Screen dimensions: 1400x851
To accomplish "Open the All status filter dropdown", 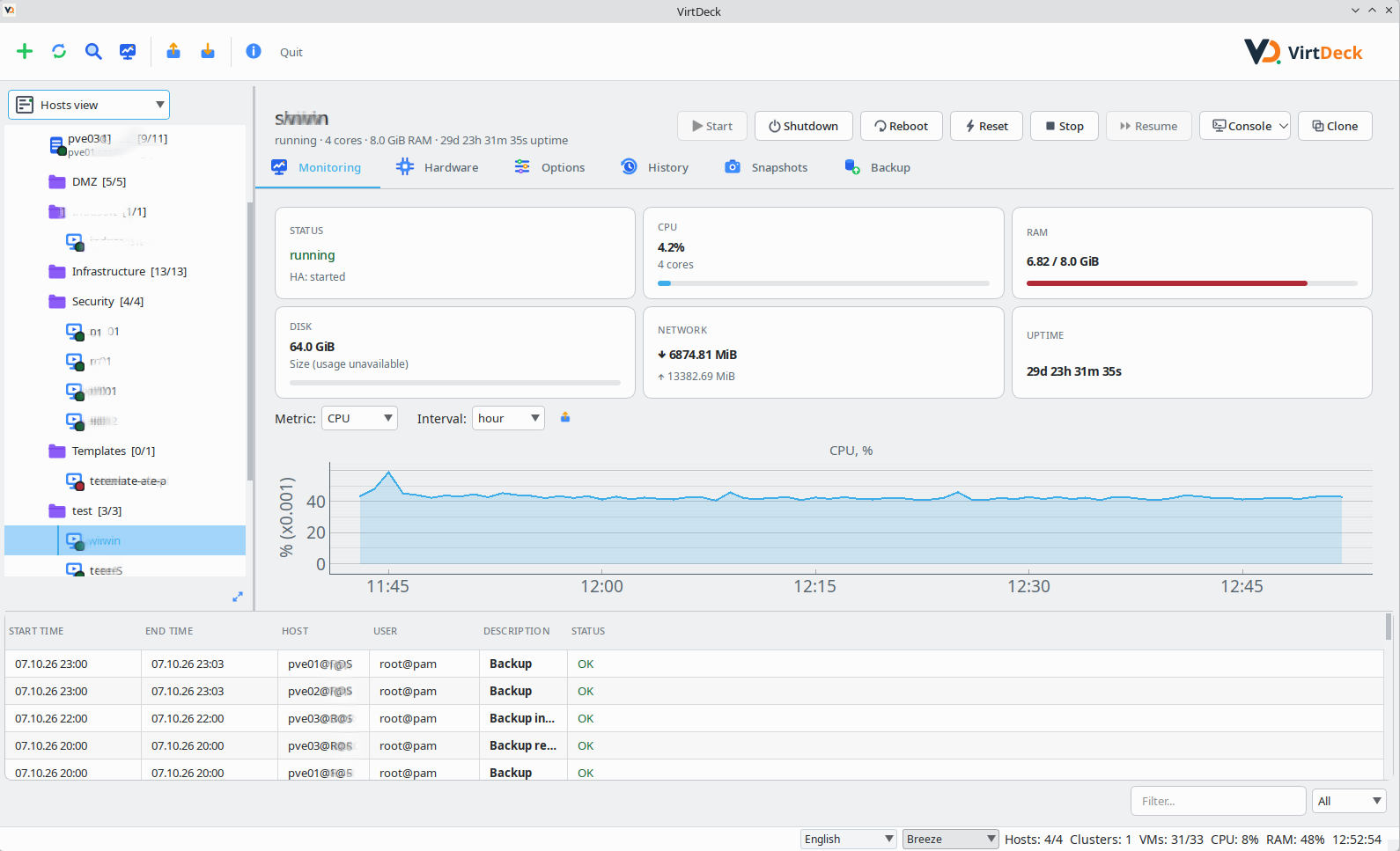I will [x=1349, y=801].
